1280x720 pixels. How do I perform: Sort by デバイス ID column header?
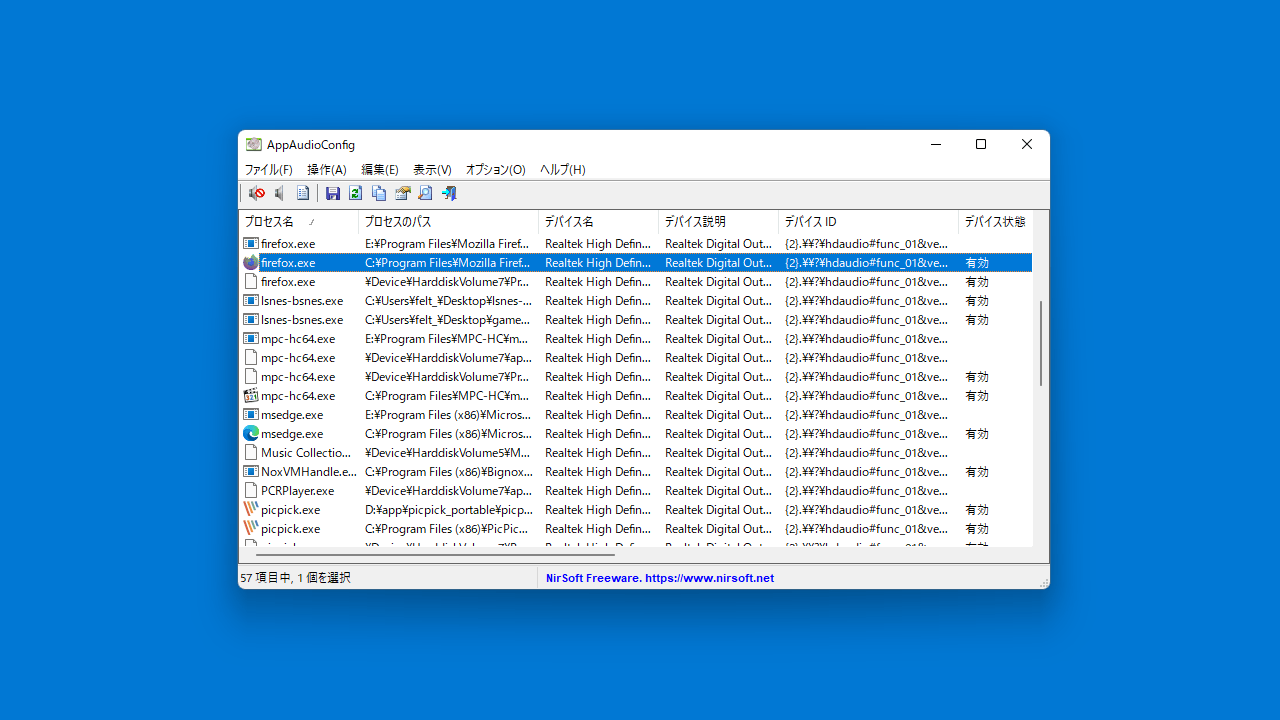[868, 221]
